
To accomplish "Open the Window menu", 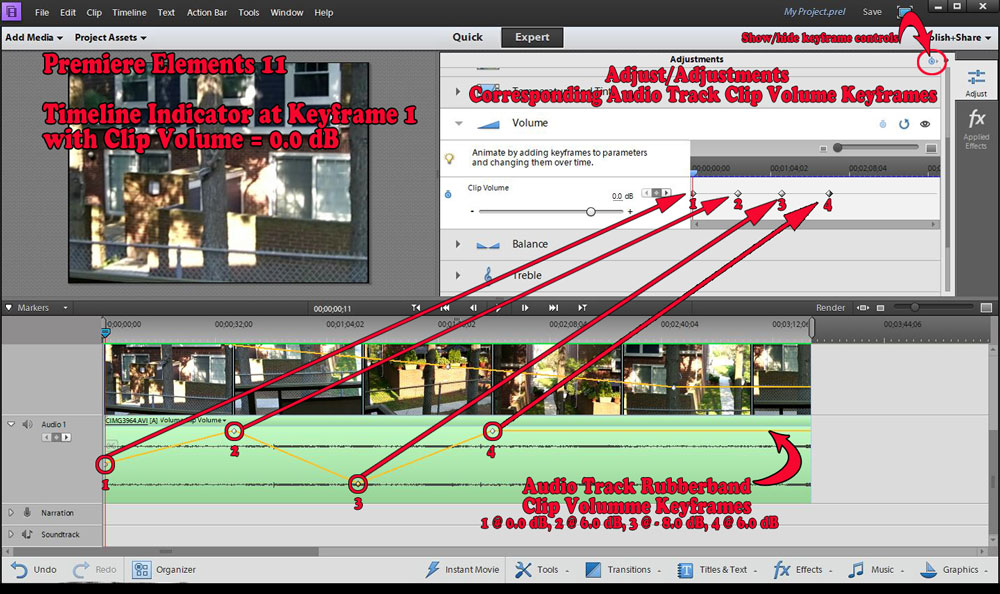I will tap(286, 12).
